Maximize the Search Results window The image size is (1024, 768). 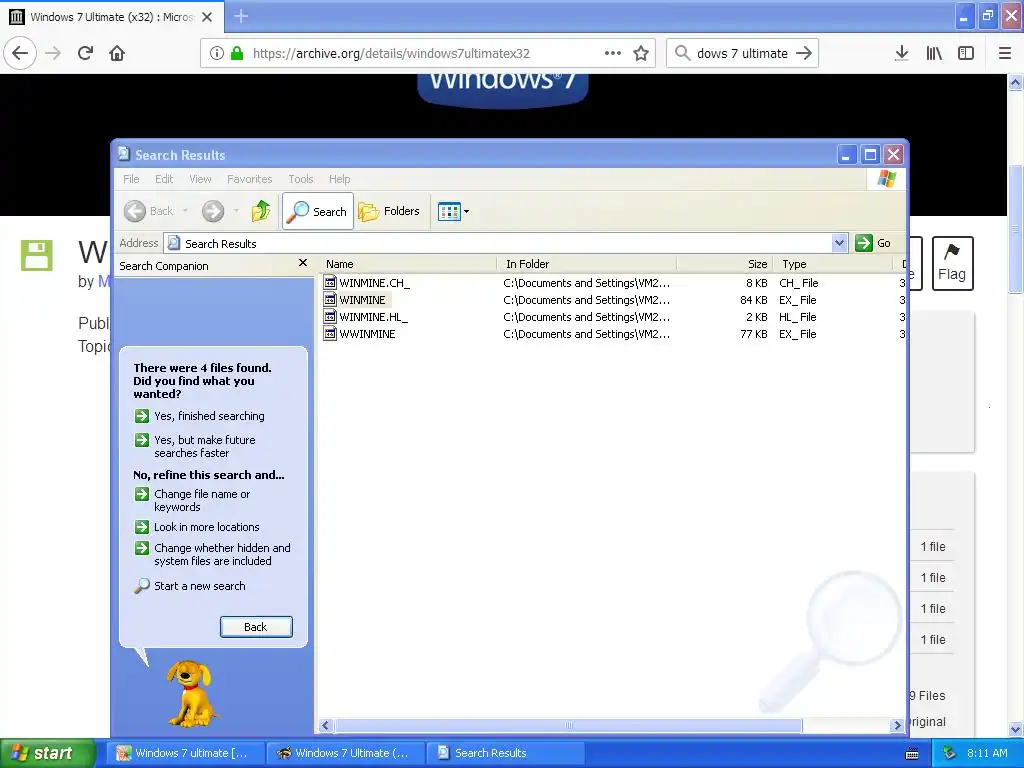870,155
